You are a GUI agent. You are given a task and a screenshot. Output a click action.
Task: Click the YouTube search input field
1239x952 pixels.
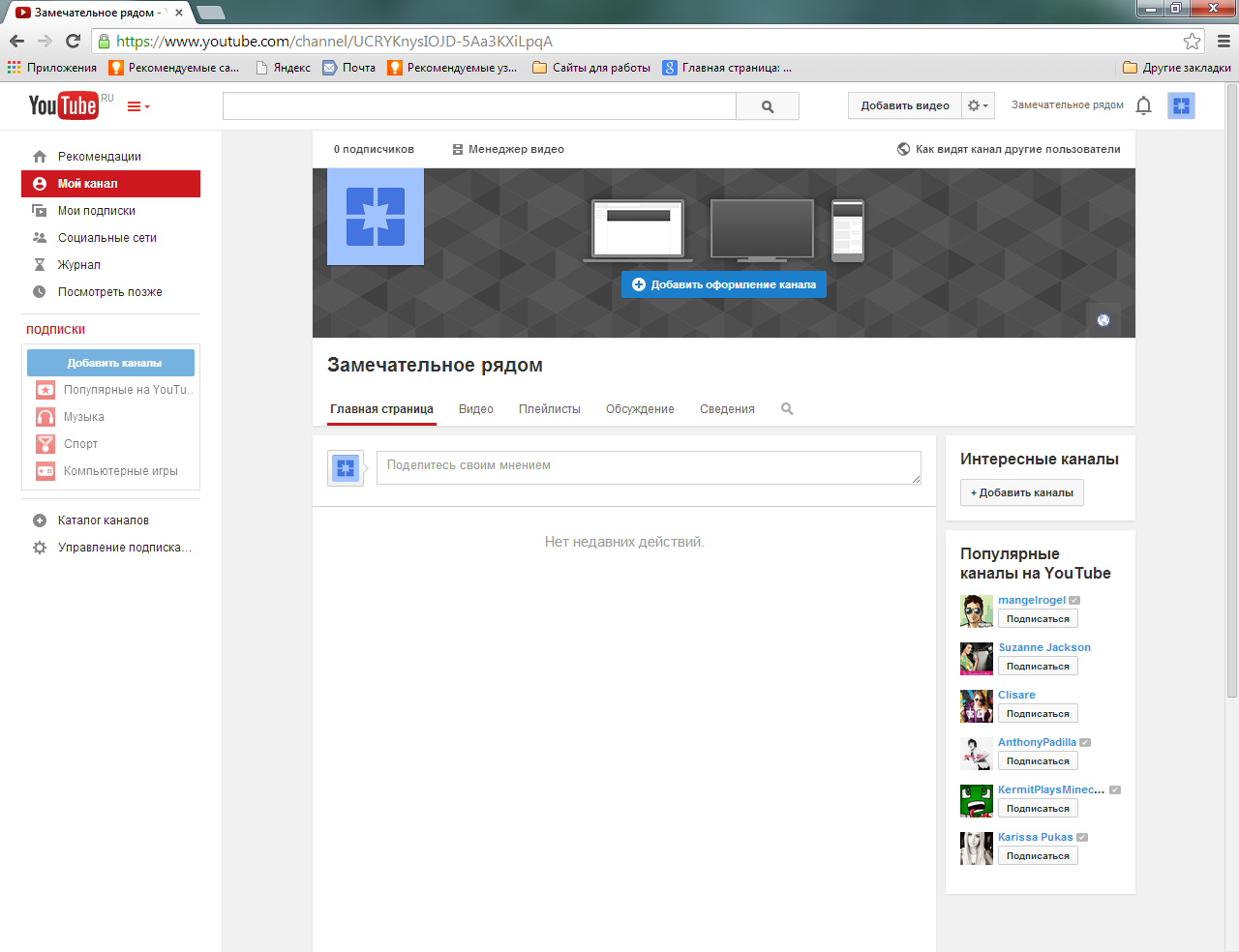click(x=479, y=106)
